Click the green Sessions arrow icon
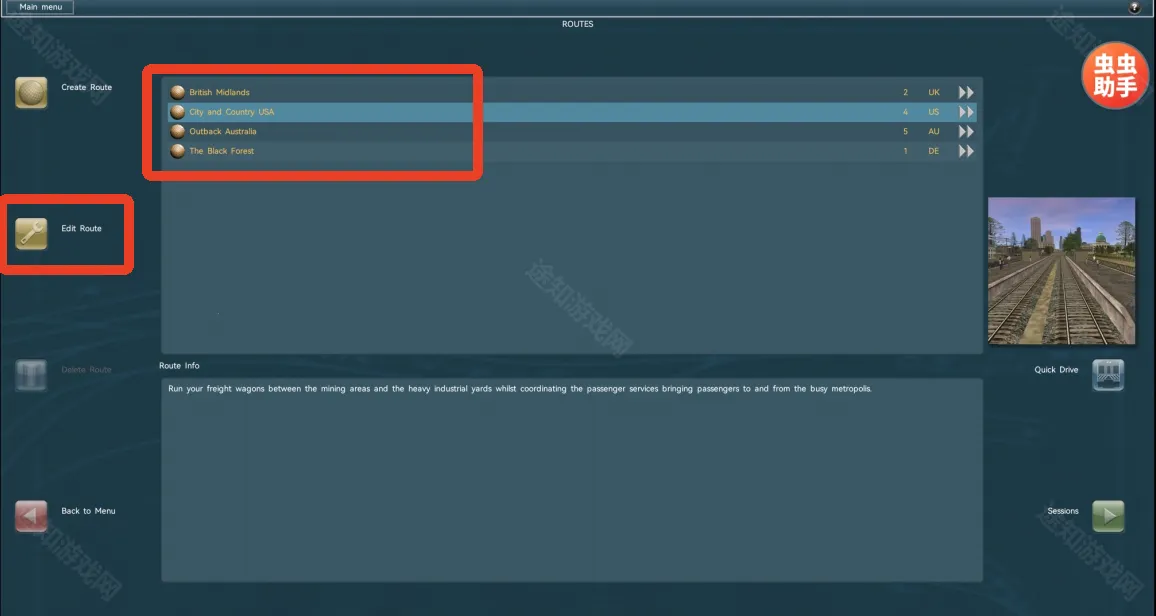 click(1108, 516)
